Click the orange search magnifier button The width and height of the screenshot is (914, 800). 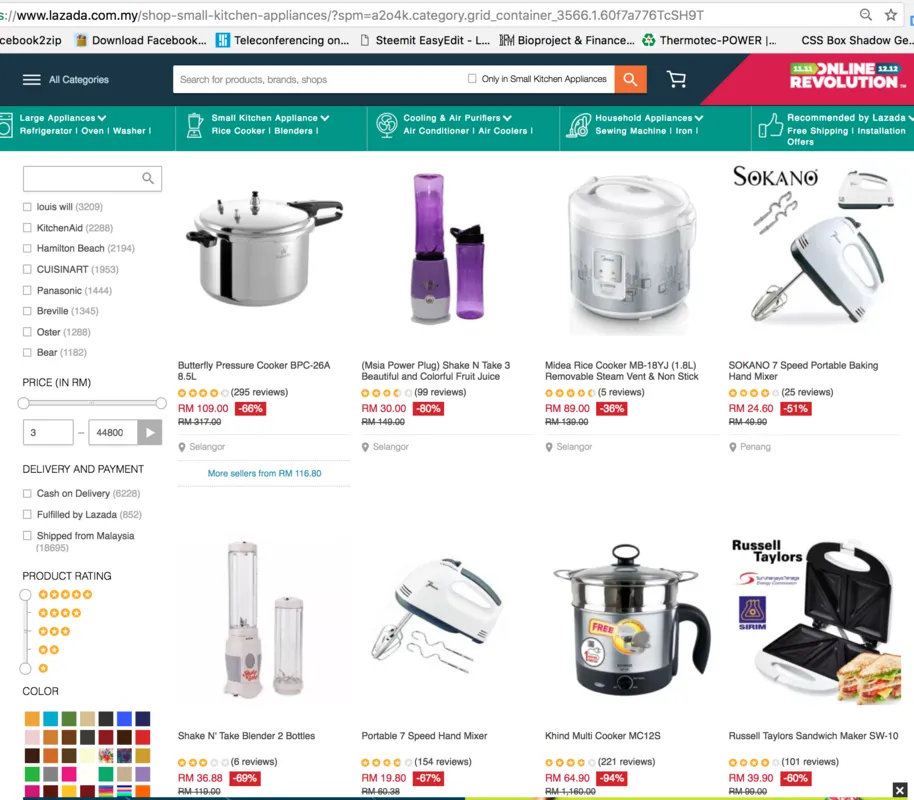pyautogui.click(x=630, y=79)
